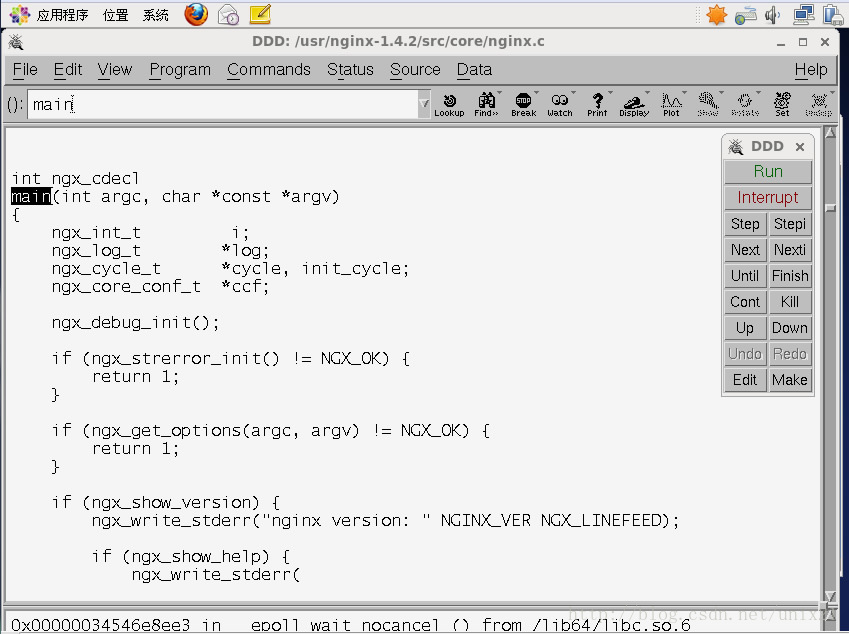Screen dimensions: 849x634
Task: Open the Help menu
Action: (811, 70)
